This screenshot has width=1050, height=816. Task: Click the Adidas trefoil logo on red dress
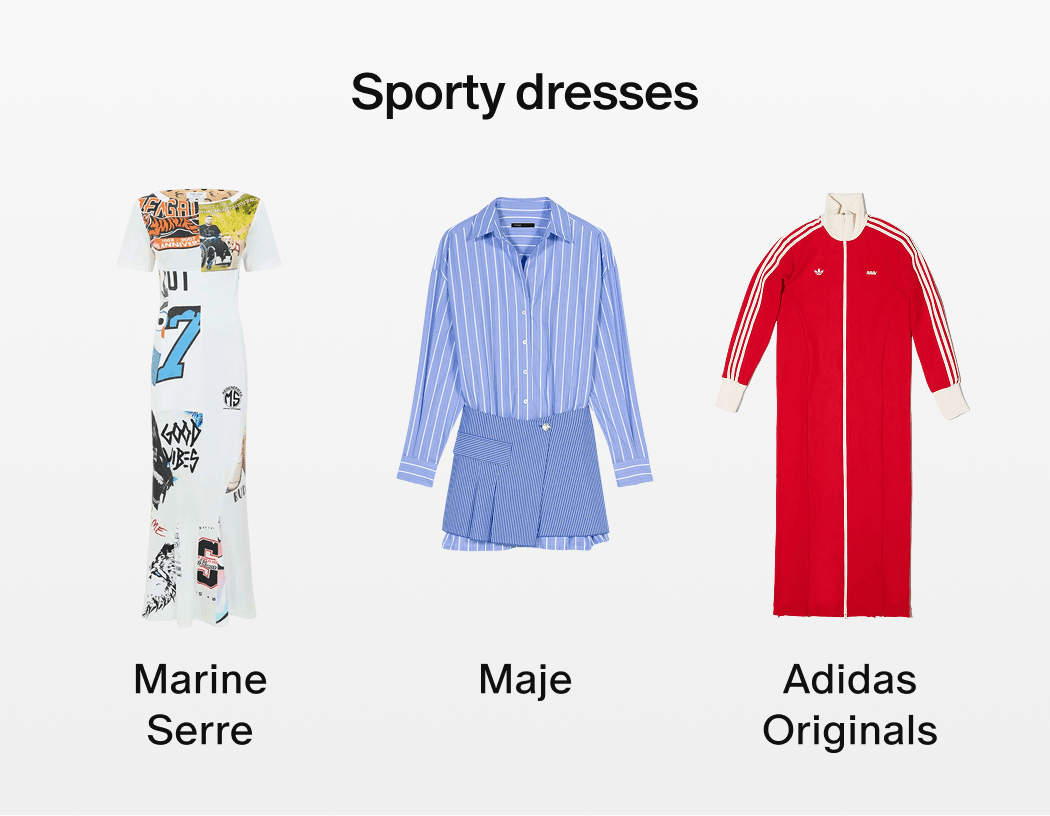click(818, 272)
